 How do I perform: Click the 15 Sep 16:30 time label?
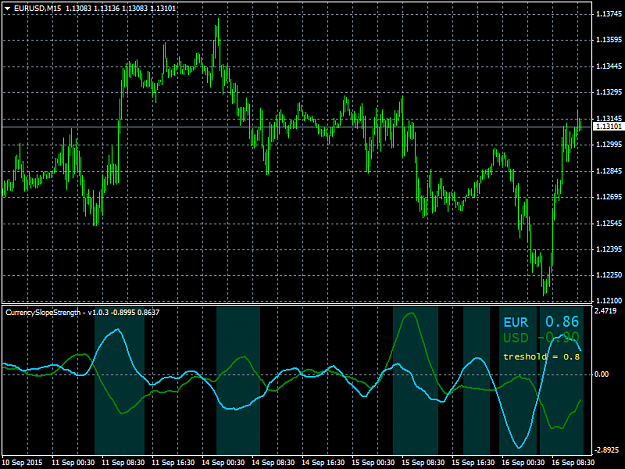(473, 463)
